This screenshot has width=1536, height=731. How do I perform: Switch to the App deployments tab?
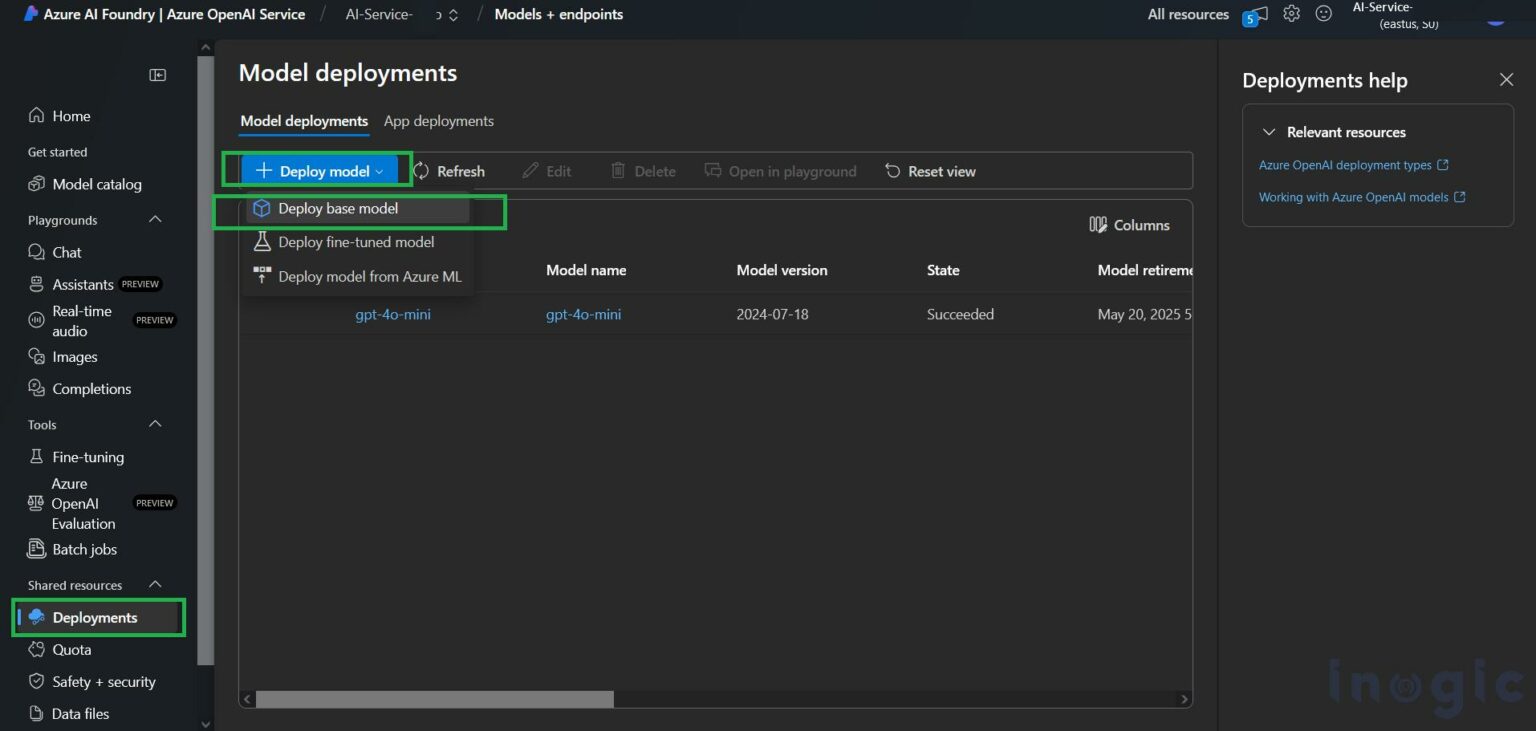pyautogui.click(x=439, y=121)
